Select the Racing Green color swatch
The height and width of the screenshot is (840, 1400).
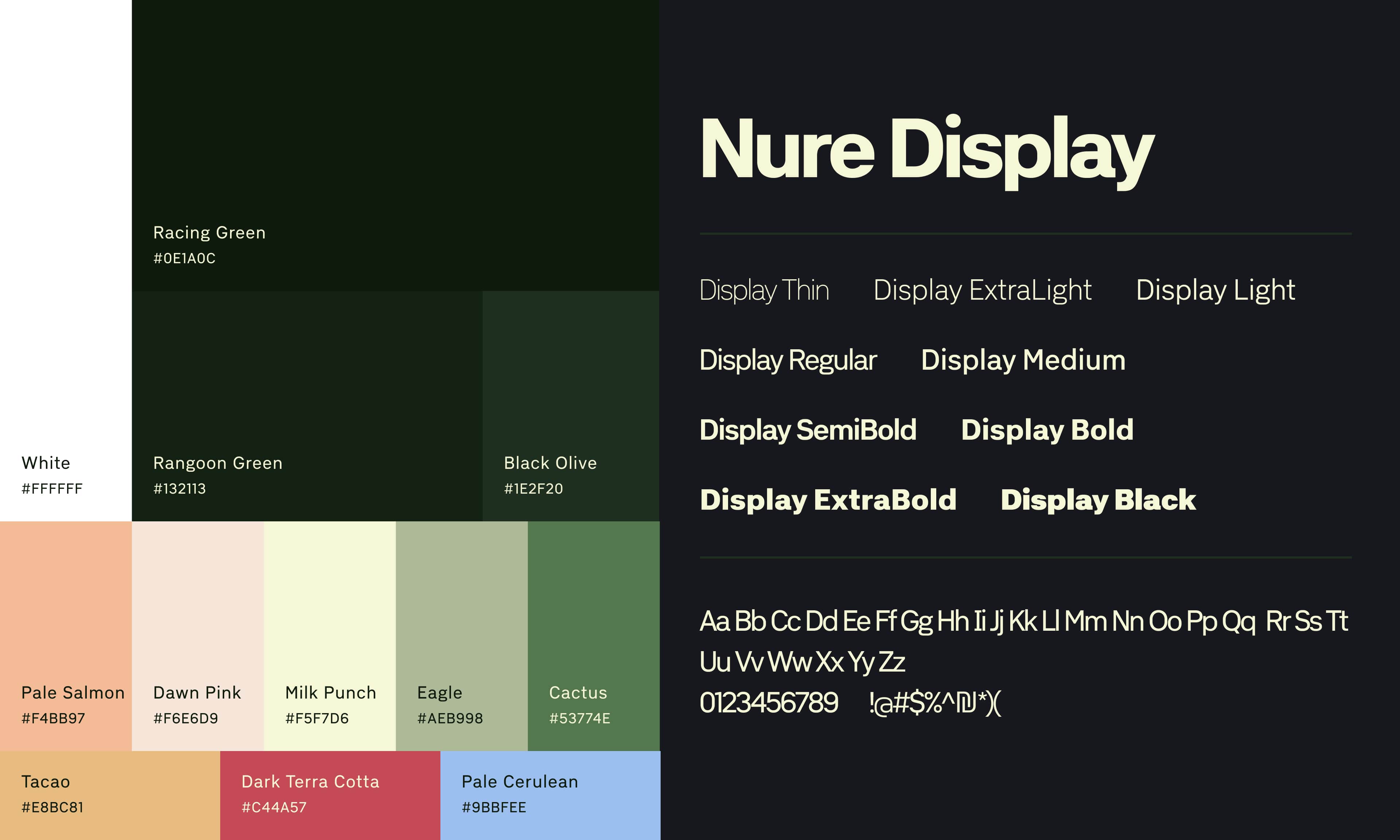pyautogui.click(x=396, y=145)
